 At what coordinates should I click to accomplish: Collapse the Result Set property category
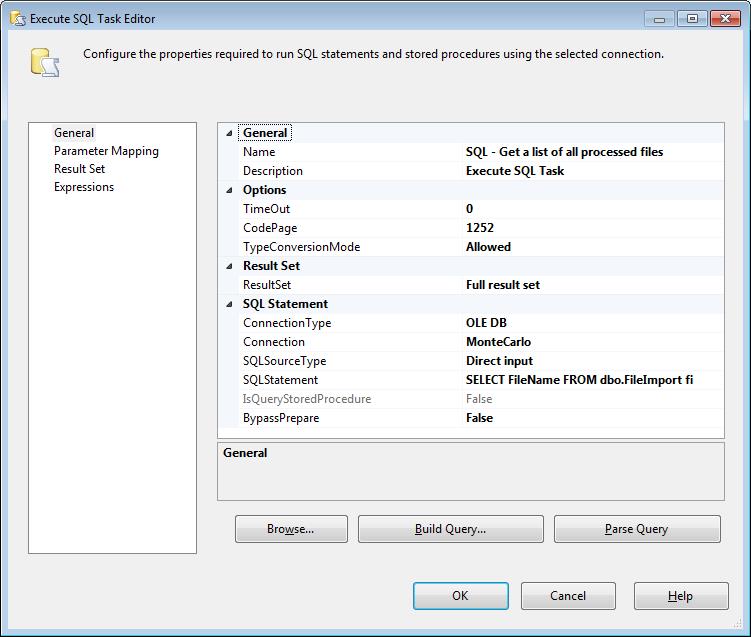229,266
